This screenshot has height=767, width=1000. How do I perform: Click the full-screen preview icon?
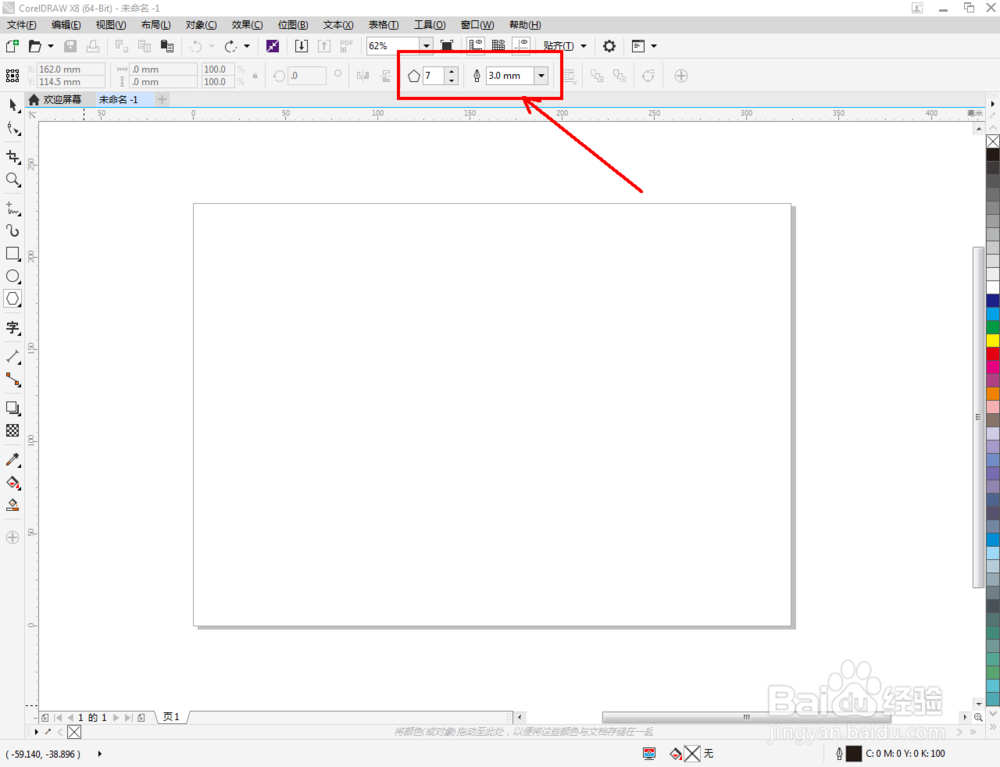tap(446, 46)
